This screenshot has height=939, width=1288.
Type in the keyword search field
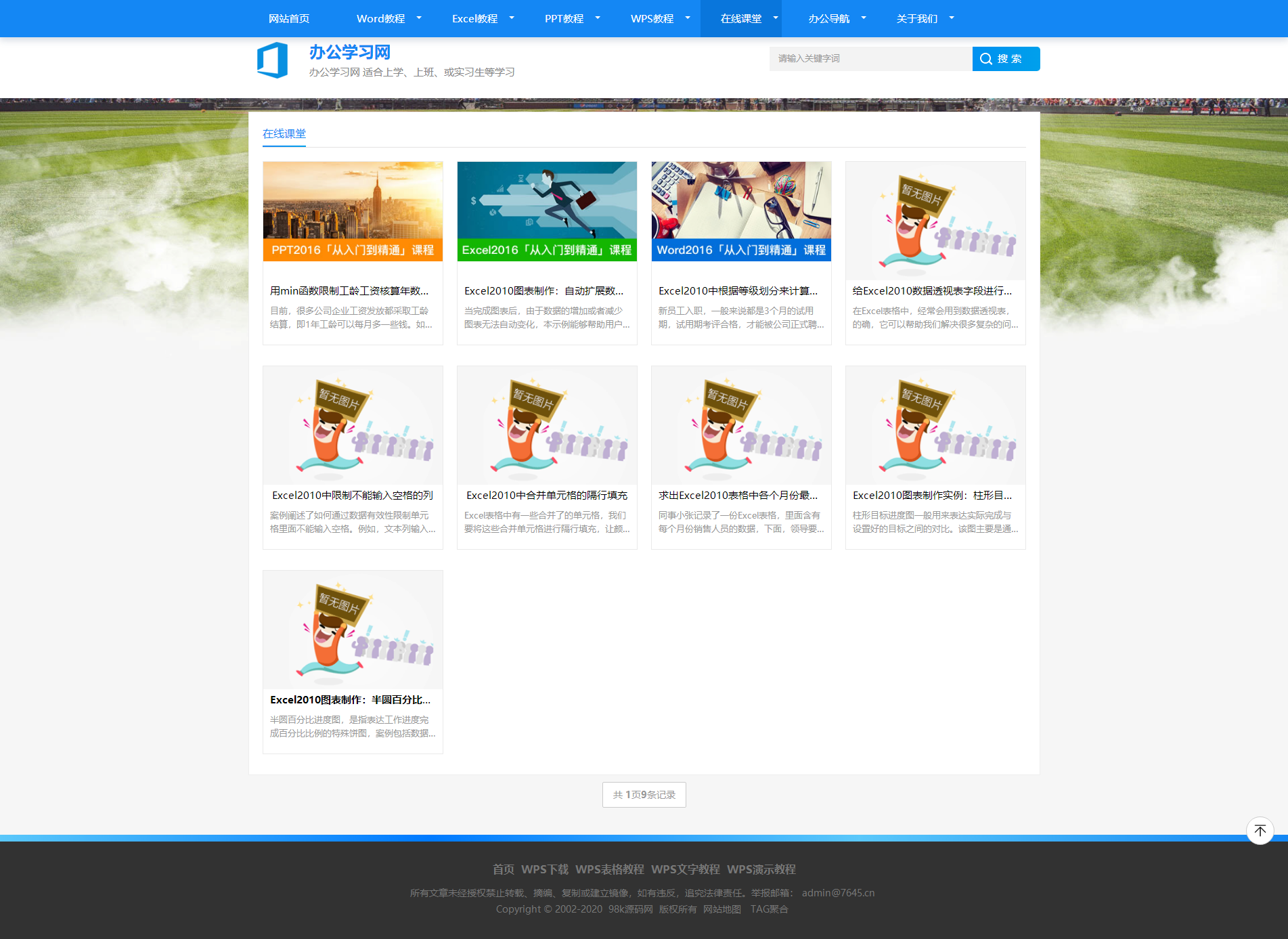(870, 59)
